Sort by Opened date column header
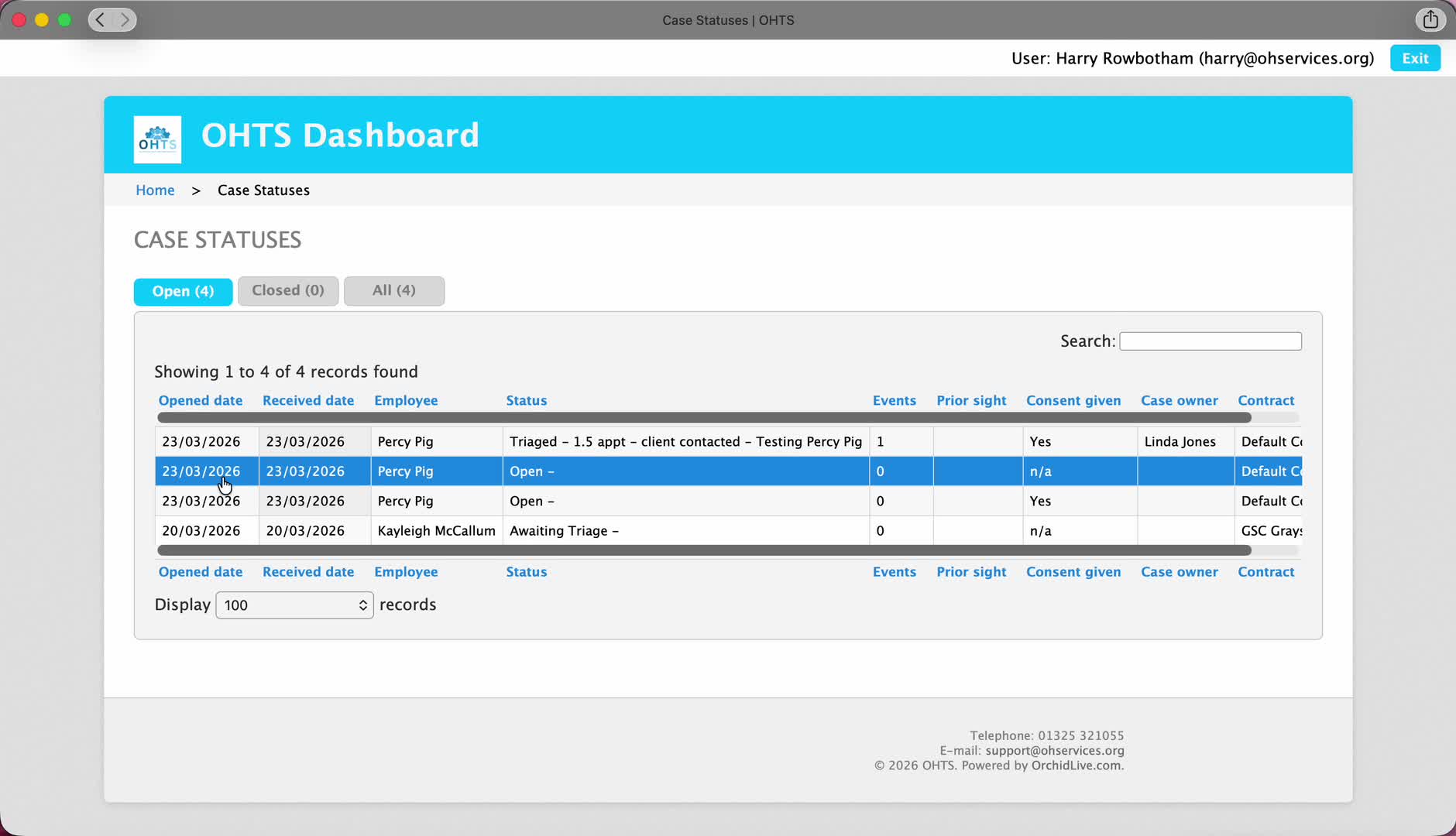The width and height of the screenshot is (1456, 836). pos(200,401)
